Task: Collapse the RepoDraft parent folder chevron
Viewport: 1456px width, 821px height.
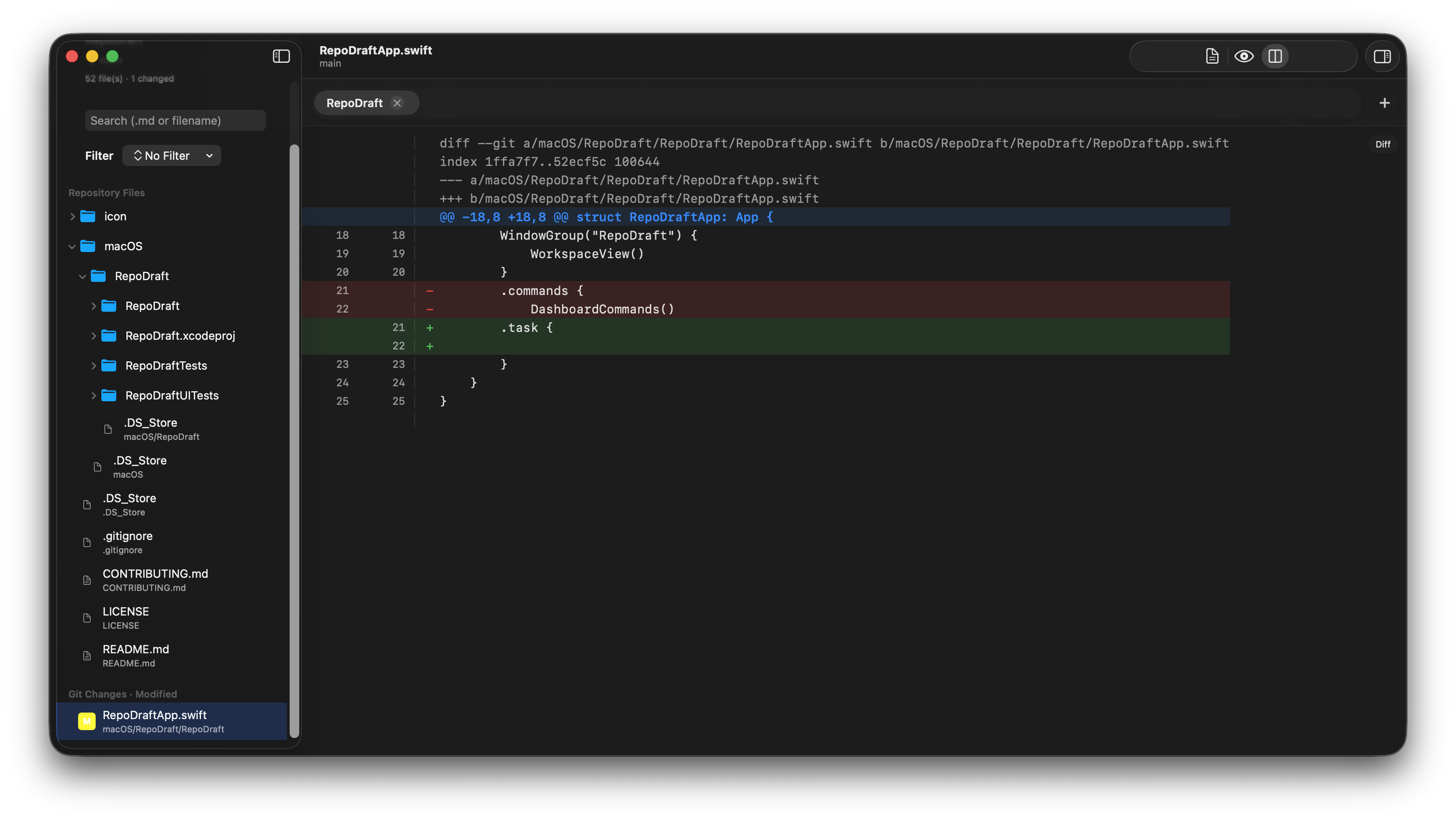Action: [x=82, y=277]
